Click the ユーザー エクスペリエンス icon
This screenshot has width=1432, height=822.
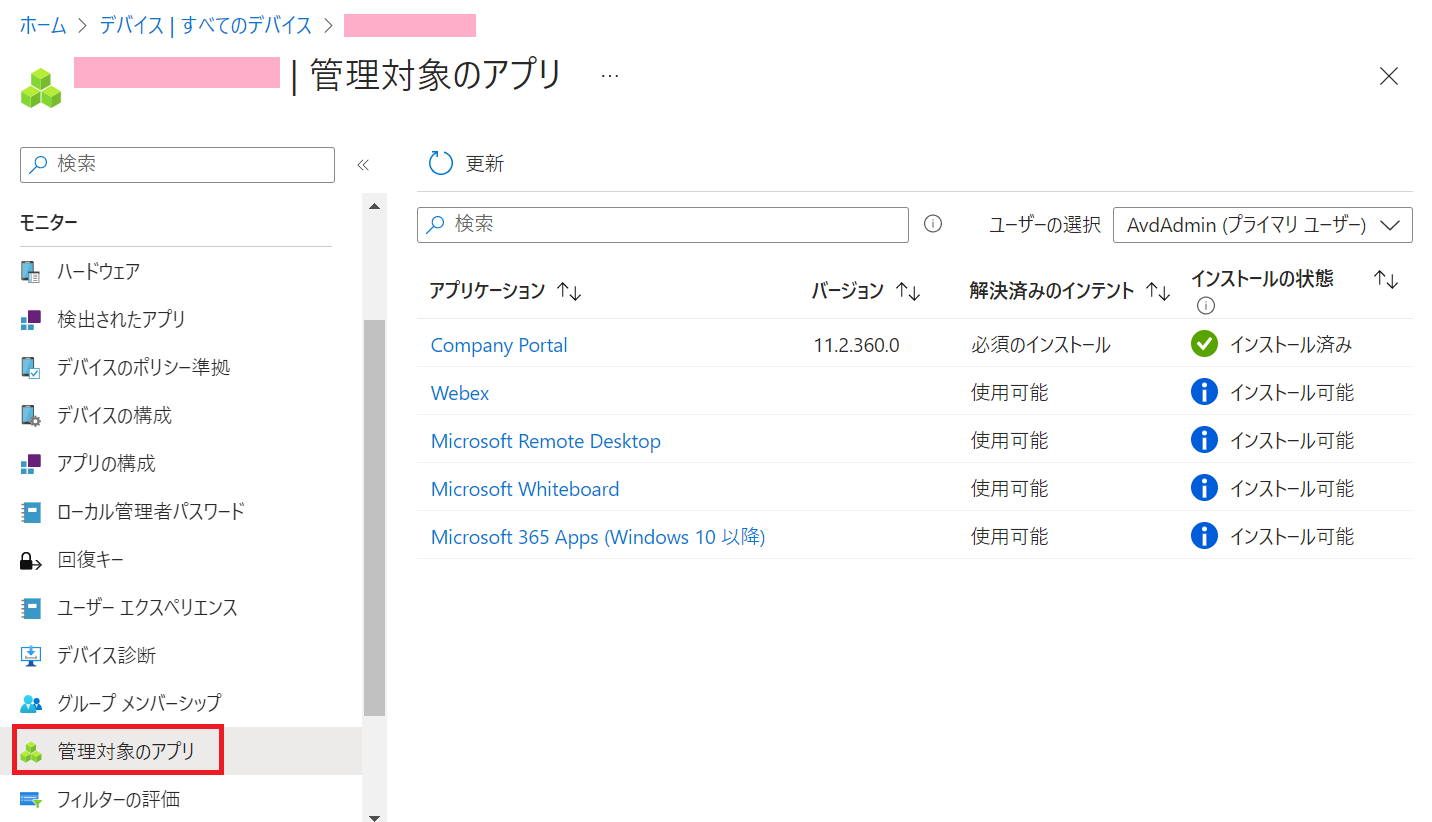click(x=31, y=608)
